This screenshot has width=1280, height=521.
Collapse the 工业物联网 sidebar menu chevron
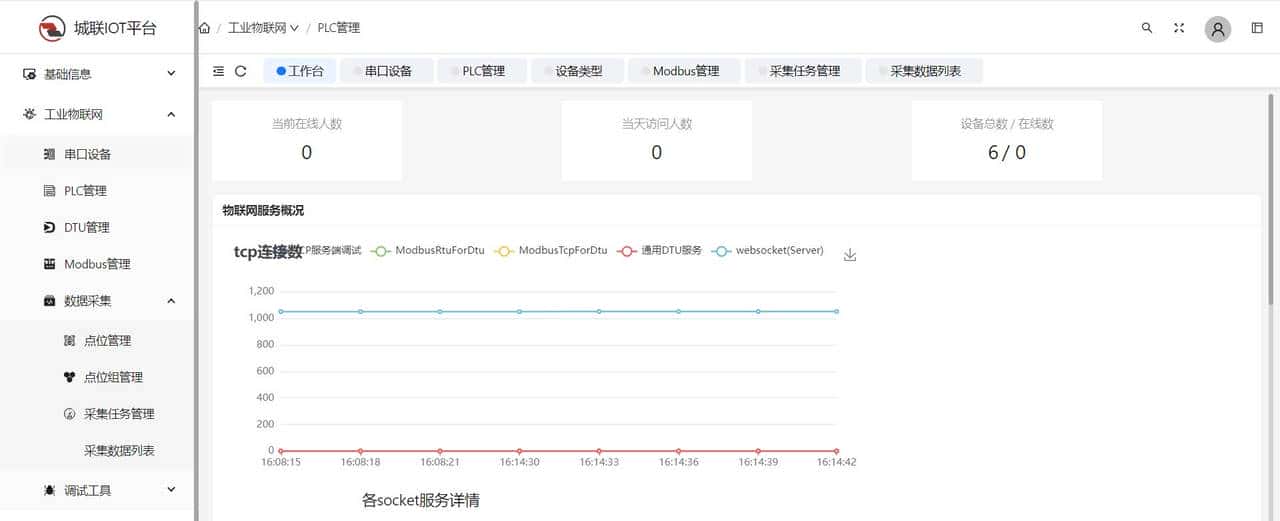(171, 114)
